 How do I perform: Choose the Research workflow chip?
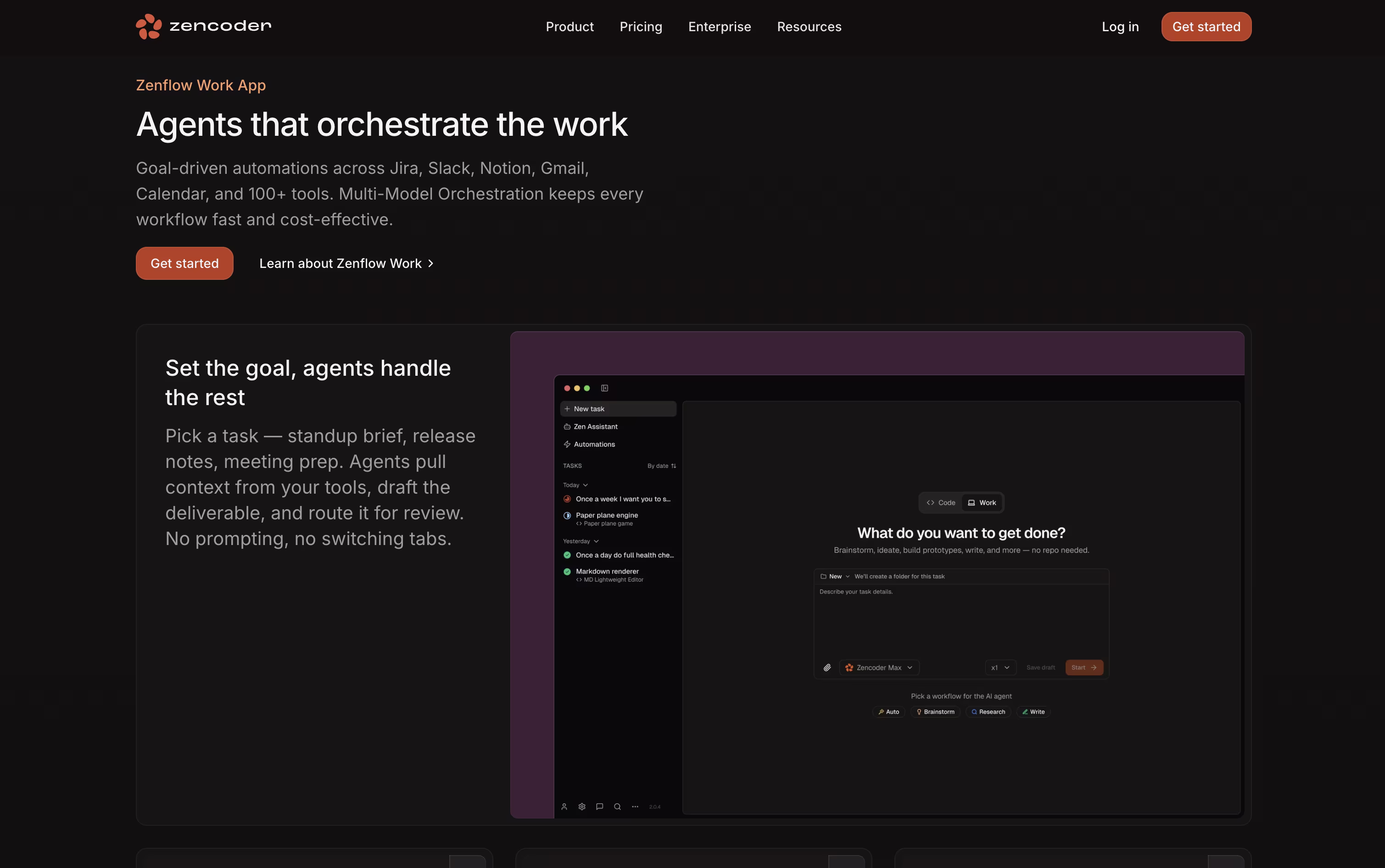988,712
